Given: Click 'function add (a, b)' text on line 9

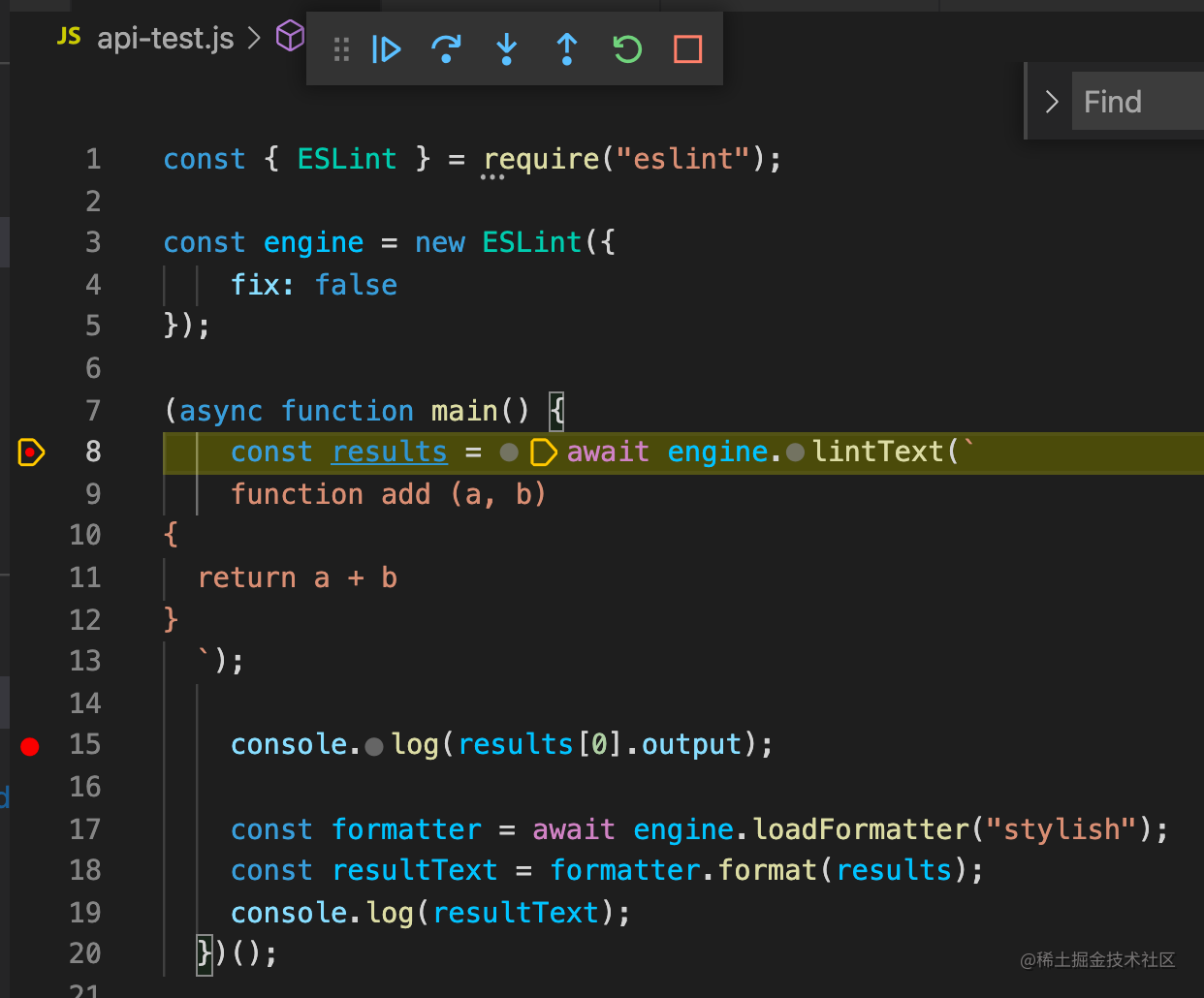Looking at the screenshot, I should tap(389, 495).
